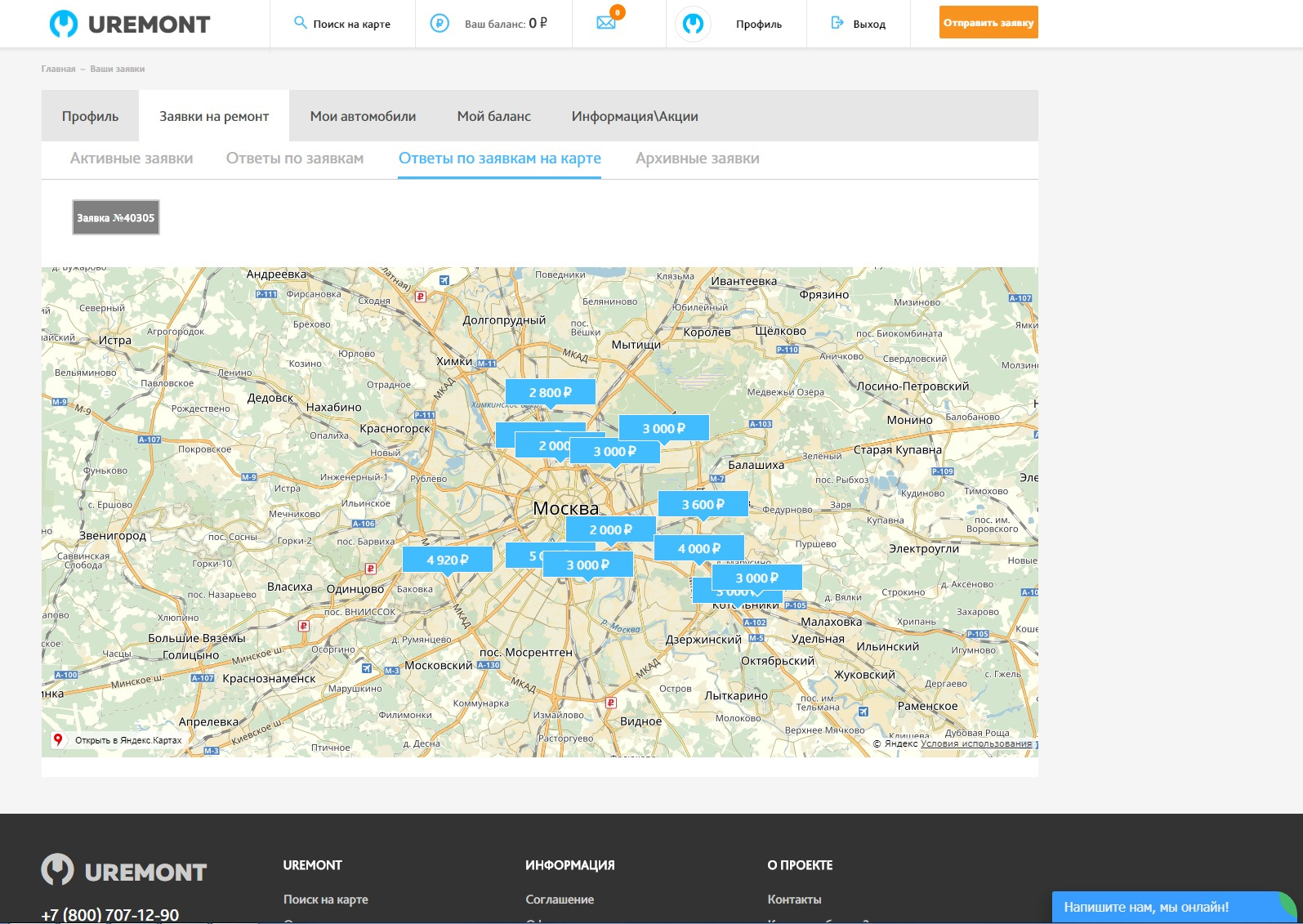This screenshot has width=1303, height=924.
Task: Click the '3 600 ₽' map marker
Action: tap(703, 504)
